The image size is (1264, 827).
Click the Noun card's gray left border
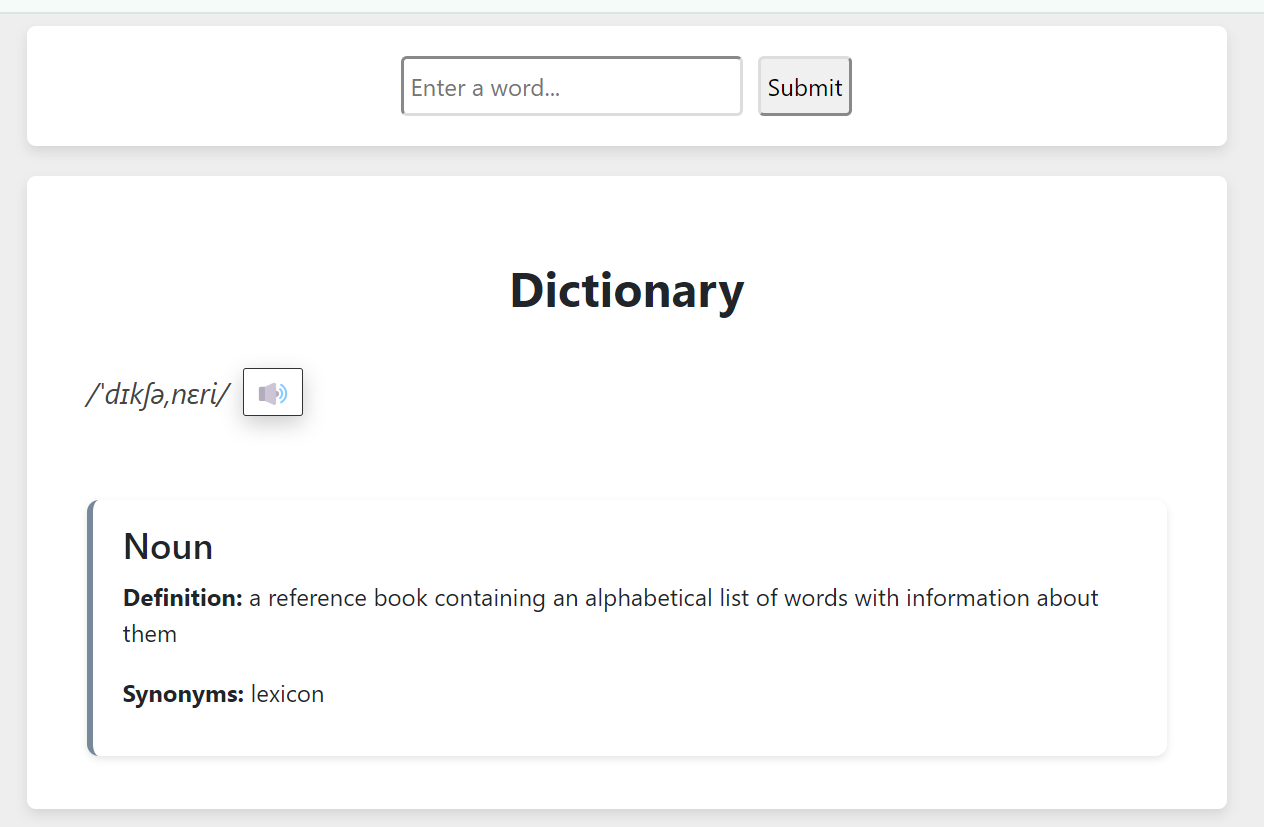pyautogui.click(x=90, y=628)
